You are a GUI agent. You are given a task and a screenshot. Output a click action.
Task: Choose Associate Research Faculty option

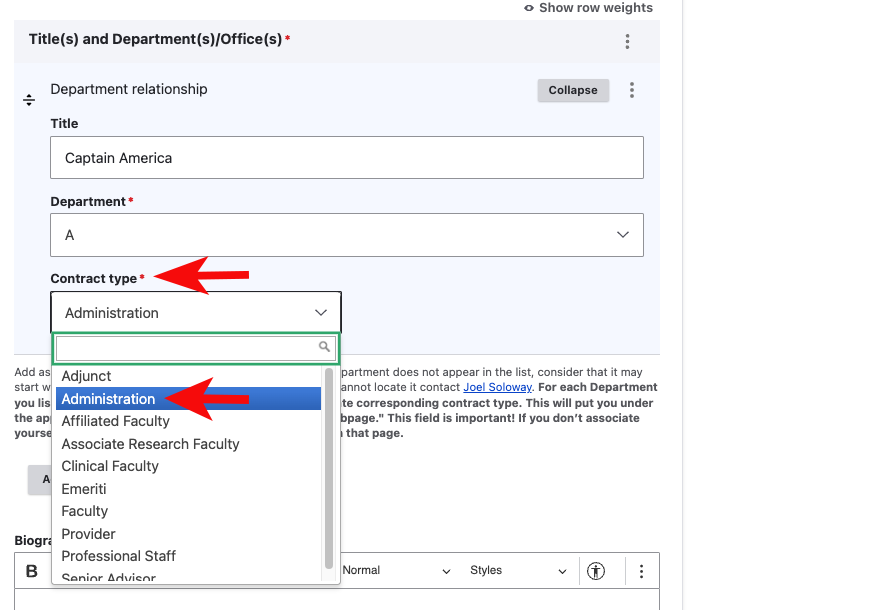coord(188,444)
